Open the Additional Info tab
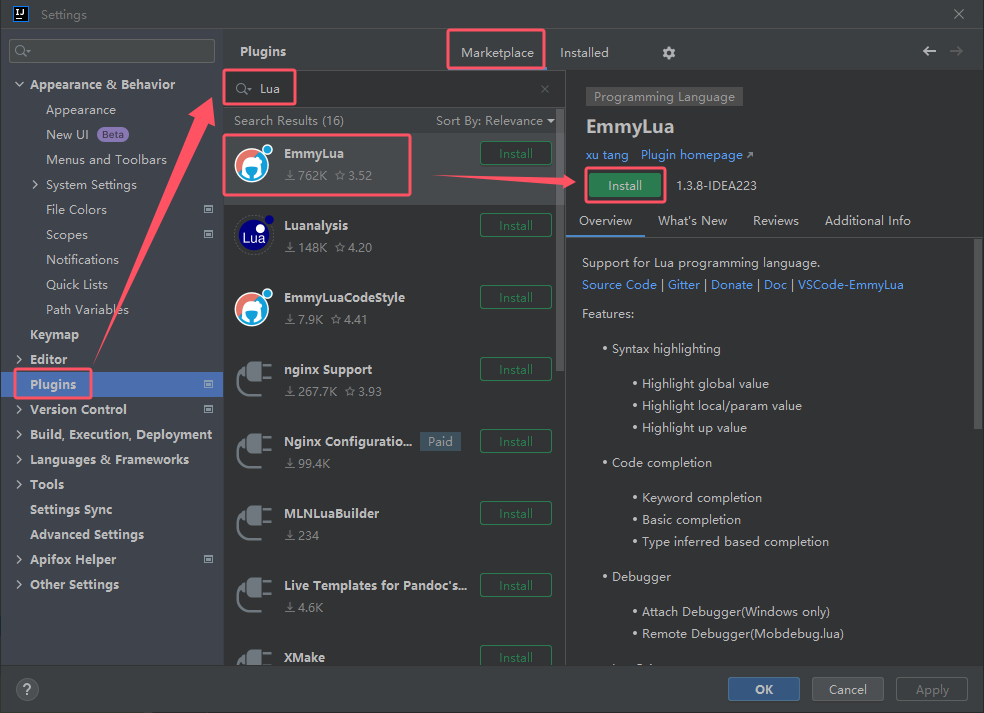The width and height of the screenshot is (984, 713). tap(867, 221)
